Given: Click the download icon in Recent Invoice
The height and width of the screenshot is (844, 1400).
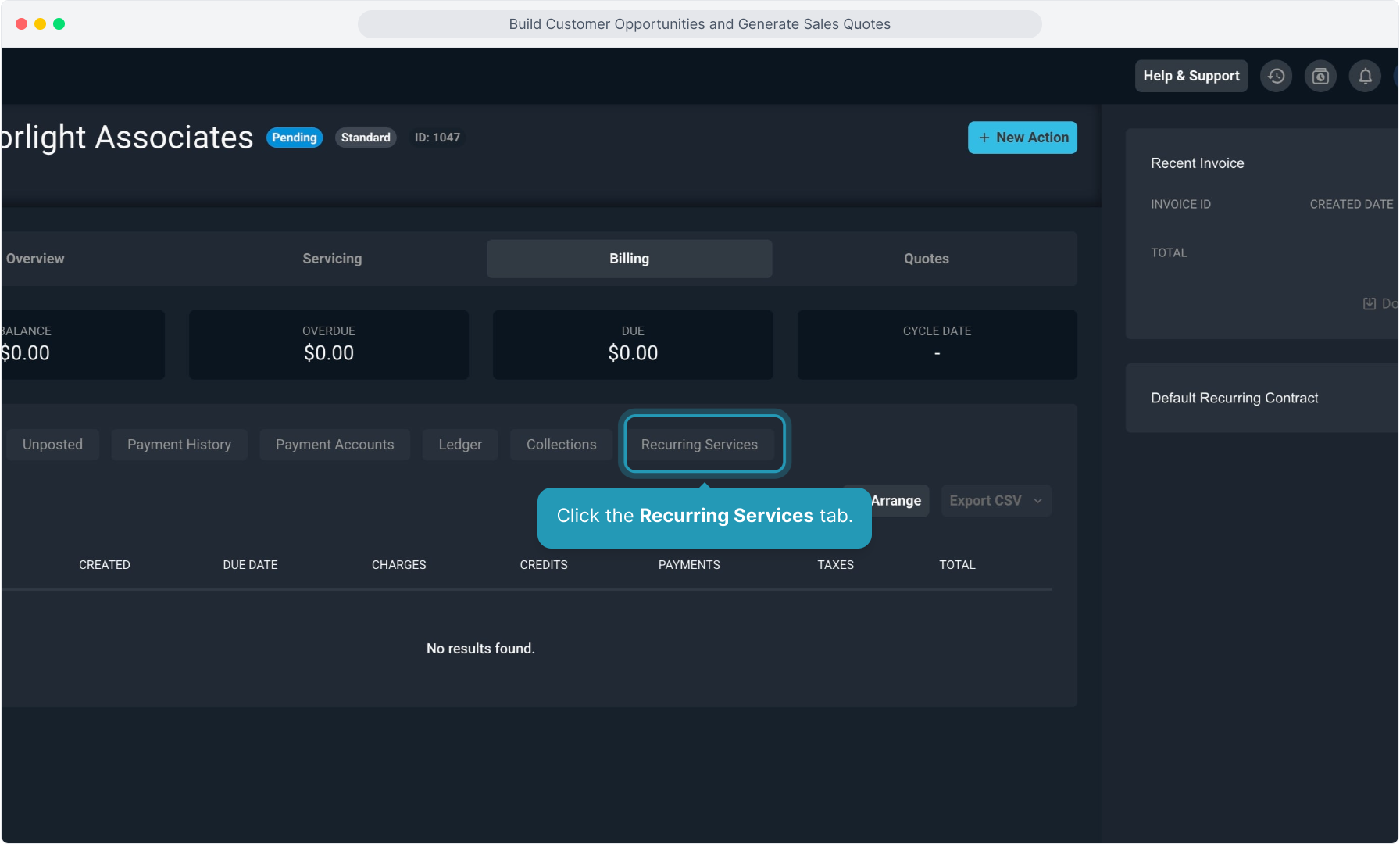Looking at the screenshot, I should pos(1370,303).
